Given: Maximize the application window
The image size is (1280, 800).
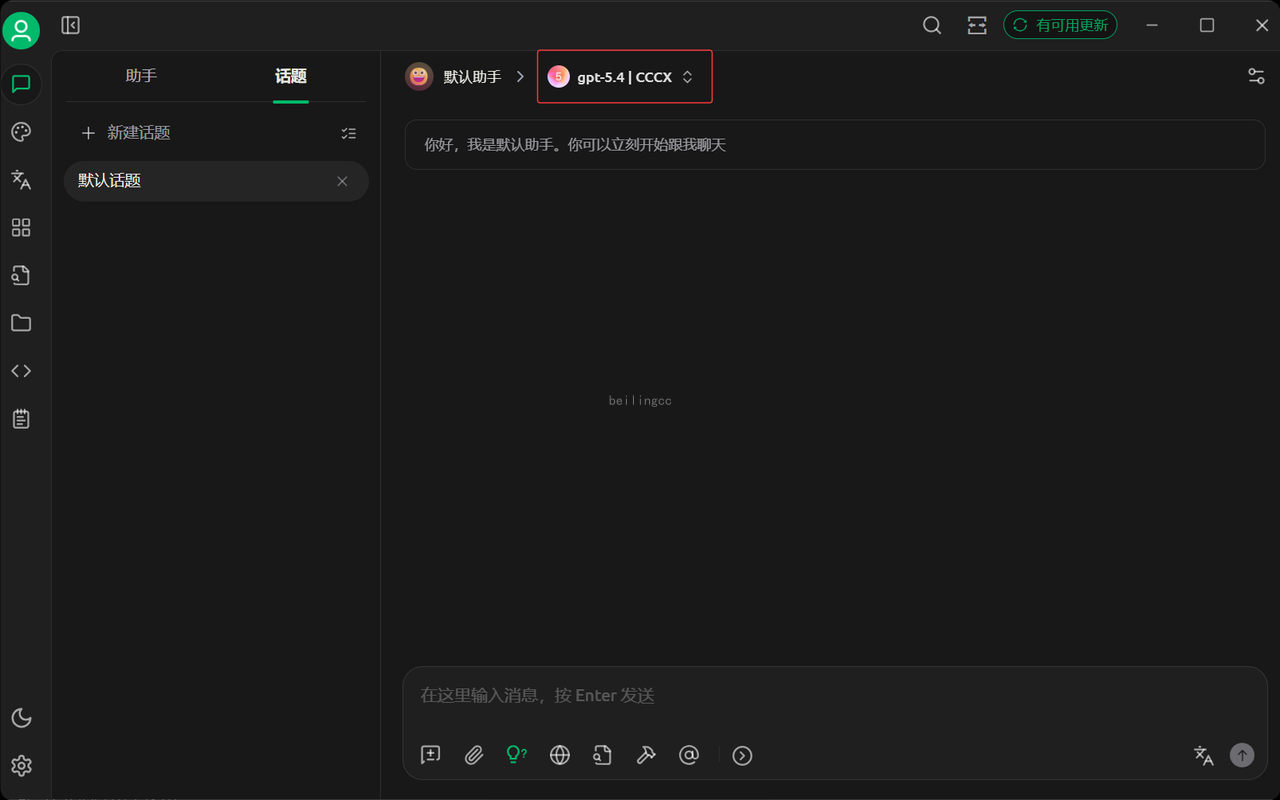Looking at the screenshot, I should pos(1207,25).
